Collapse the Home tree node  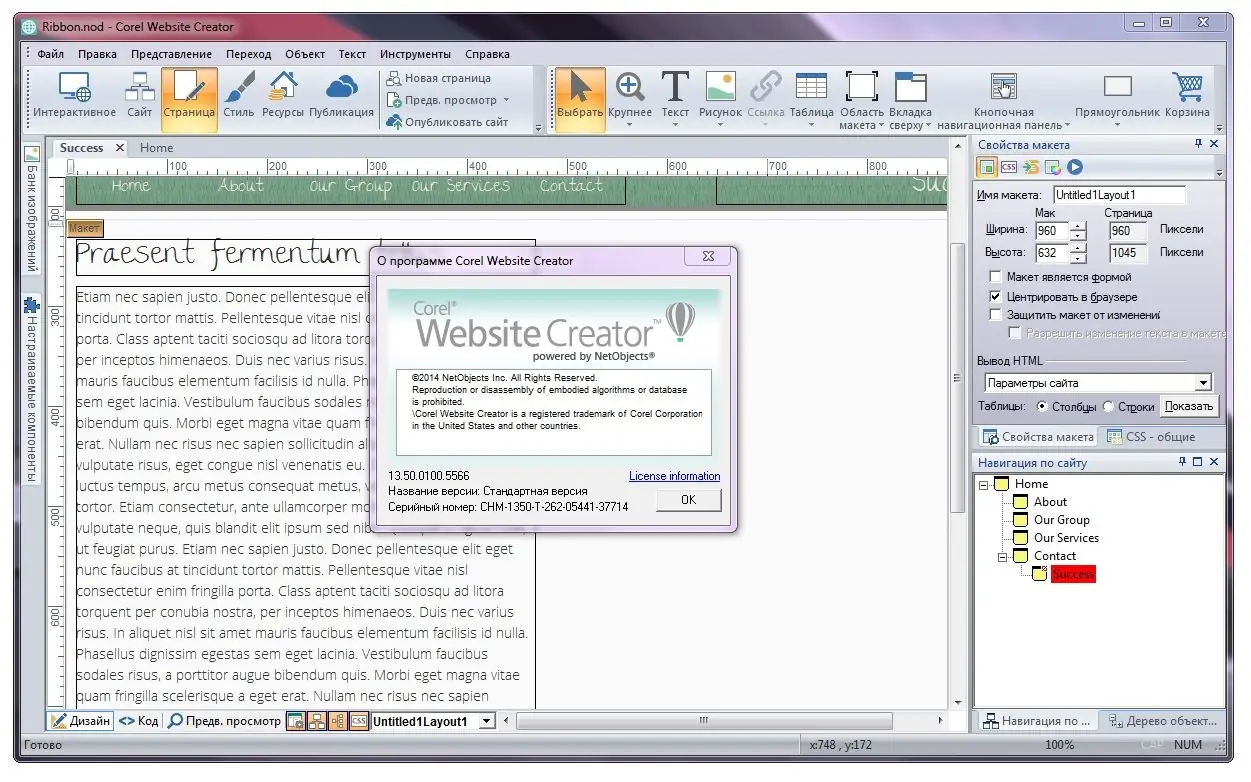point(986,484)
